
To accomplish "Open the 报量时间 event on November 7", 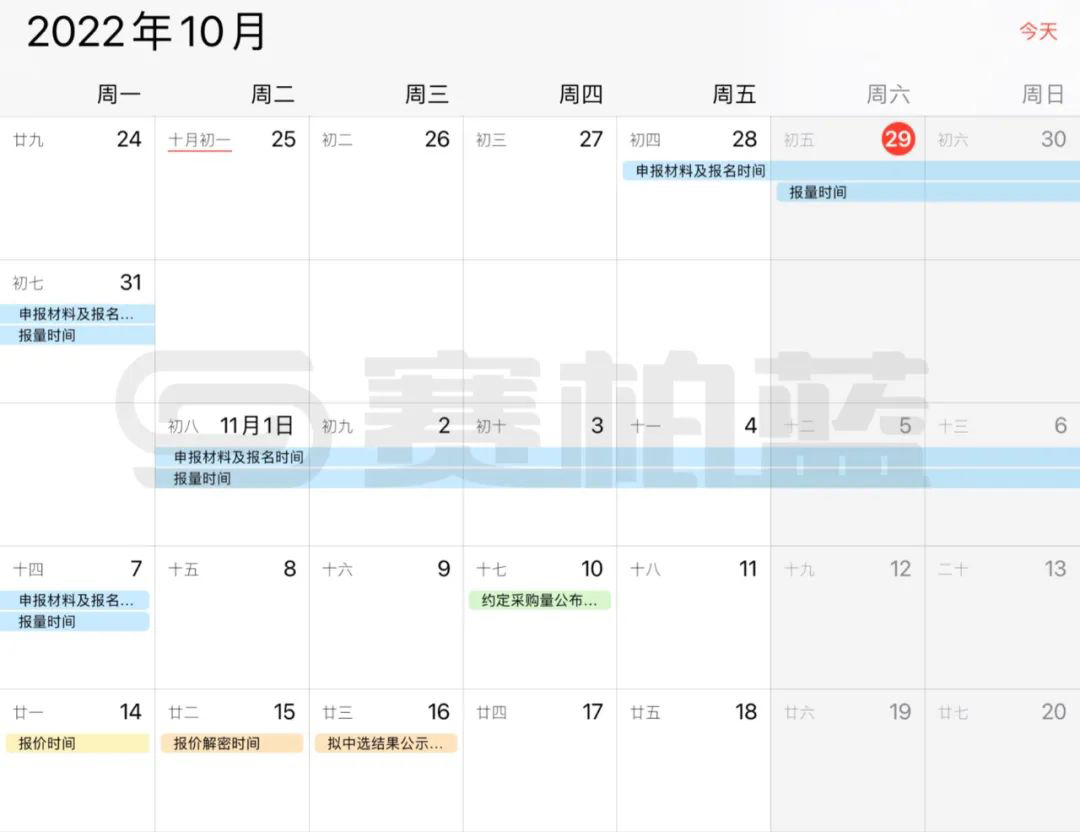I will (74, 621).
